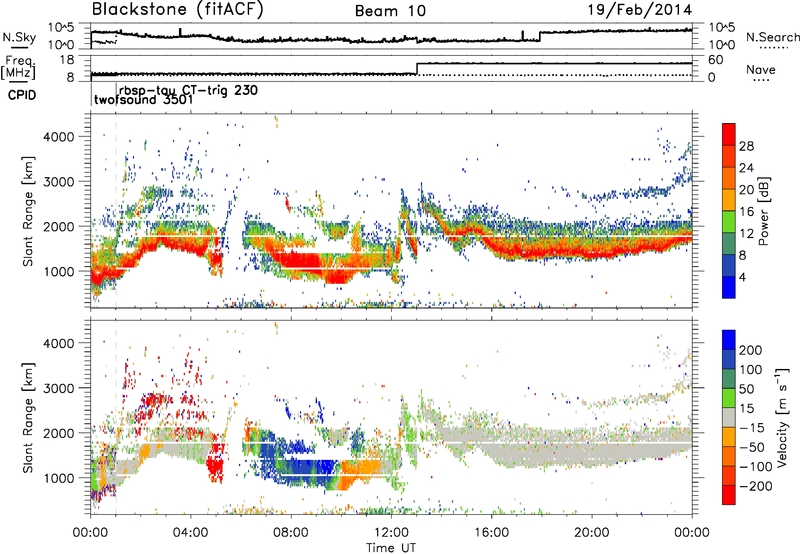Click the '60' Nave axis tick
This screenshot has height=554, width=800.
[716, 60]
